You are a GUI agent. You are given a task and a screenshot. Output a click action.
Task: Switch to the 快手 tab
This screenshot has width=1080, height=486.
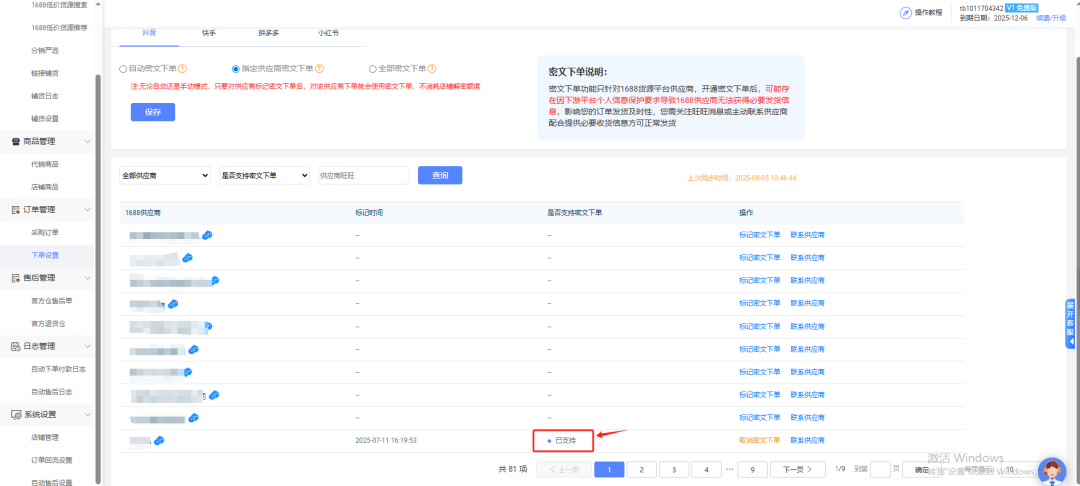(210, 32)
